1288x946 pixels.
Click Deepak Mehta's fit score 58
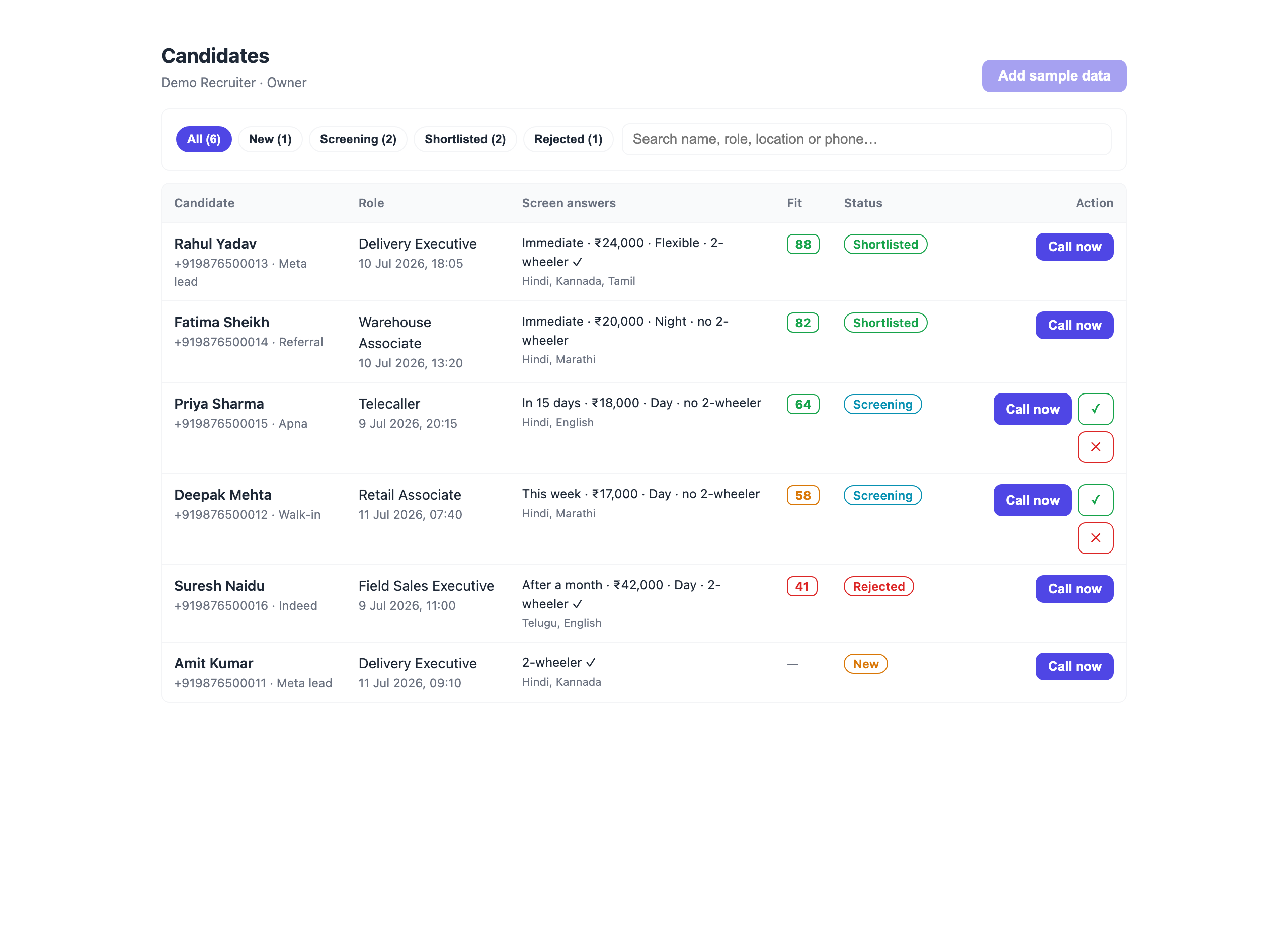tap(802, 495)
